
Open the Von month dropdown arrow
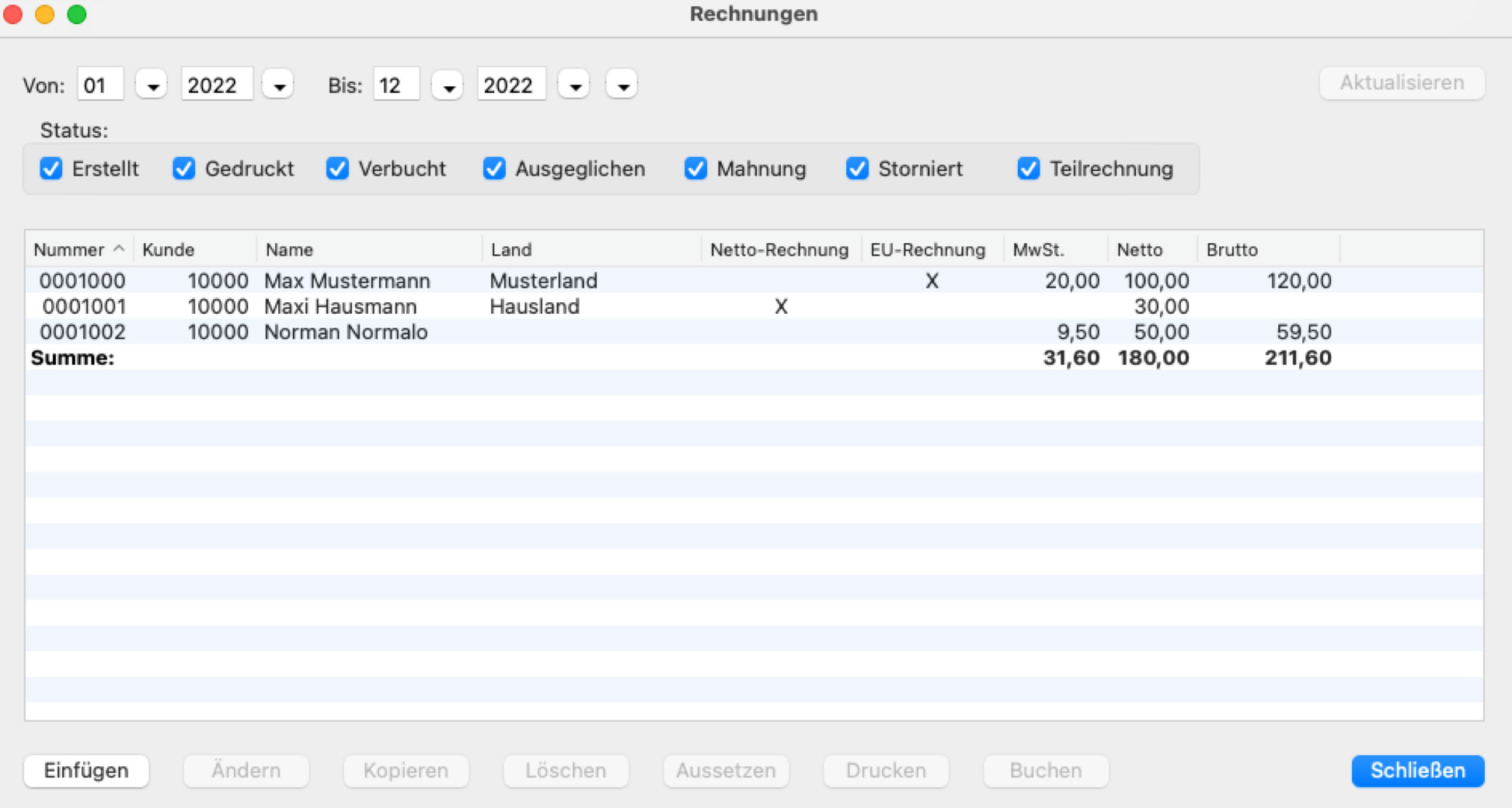152,85
